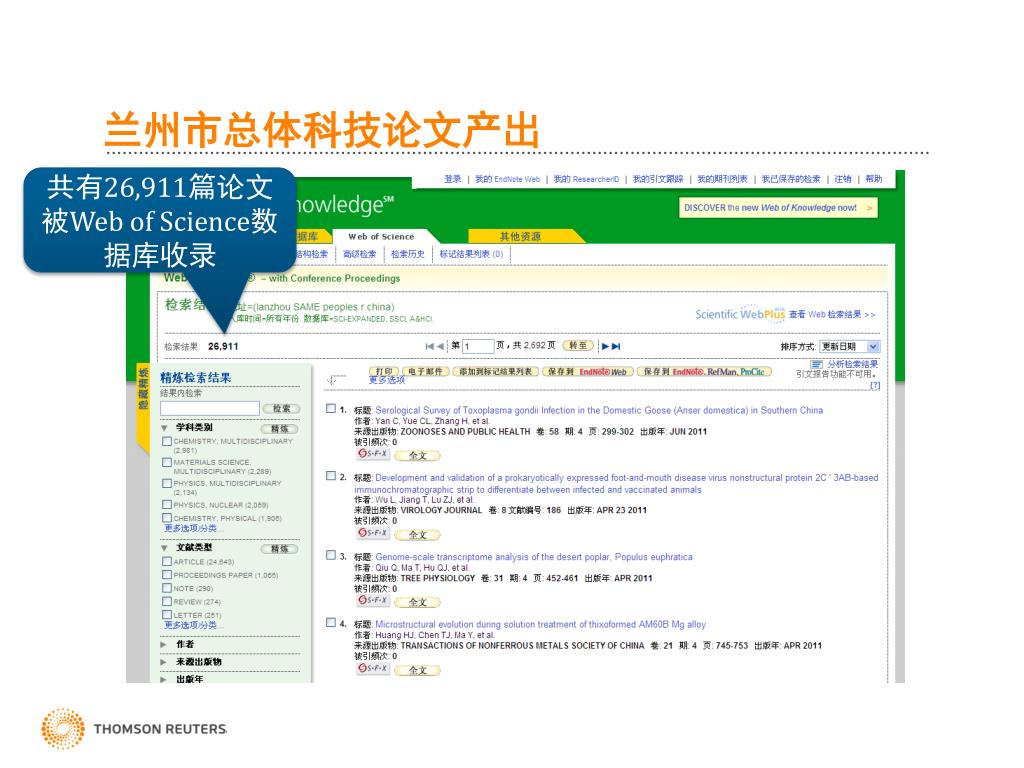
Task: Collapse the 文献类型 section
Action: point(165,548)
